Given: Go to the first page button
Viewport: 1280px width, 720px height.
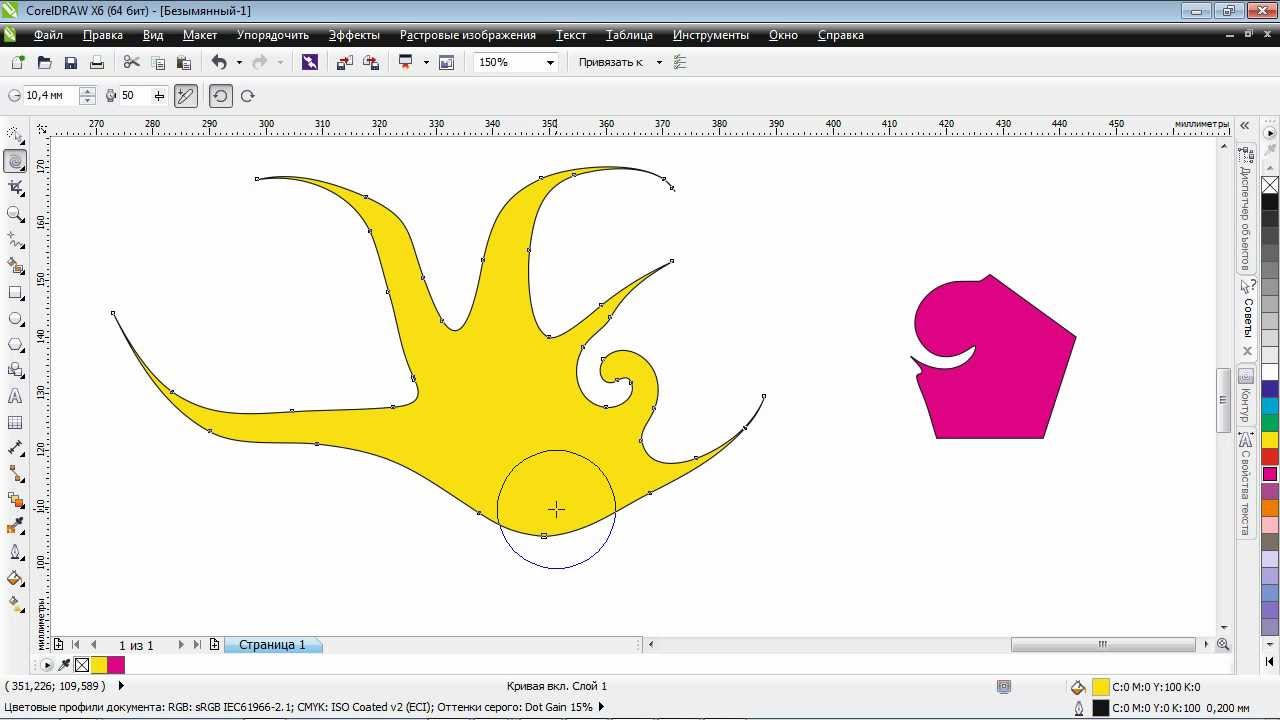Looking at the screenshot, I should (x=76, y=645).
